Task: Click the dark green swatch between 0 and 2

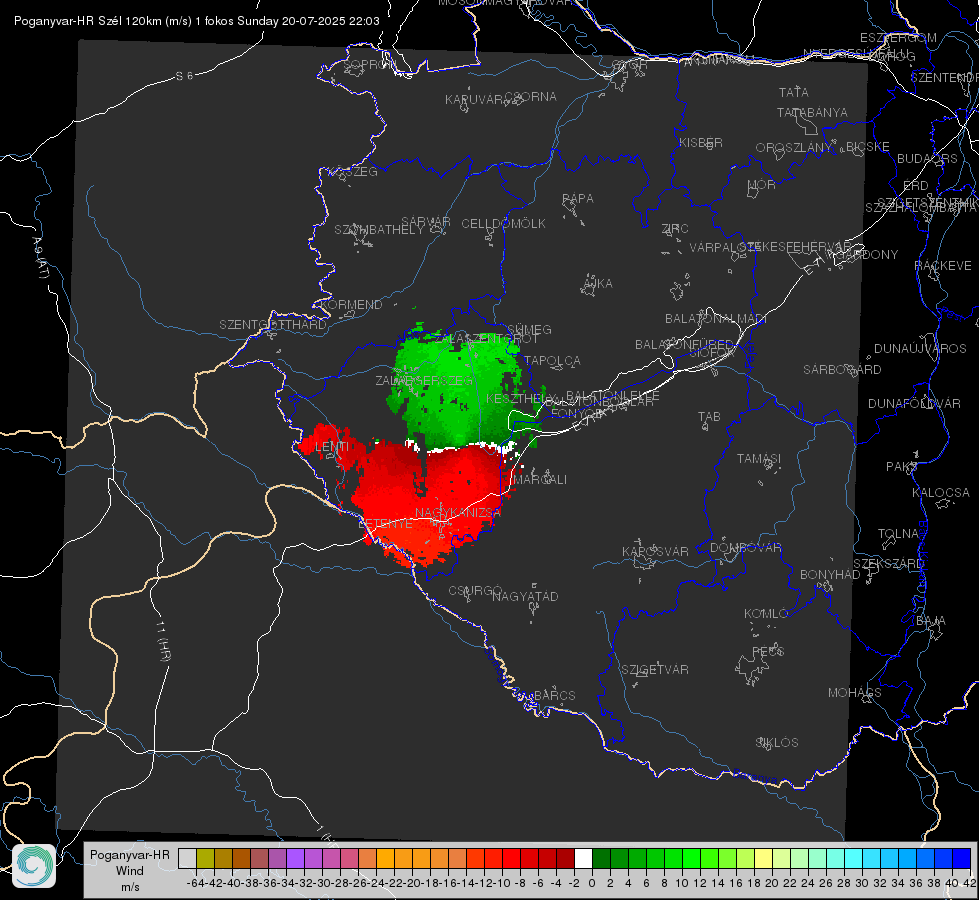Action: tap(601, 859)
